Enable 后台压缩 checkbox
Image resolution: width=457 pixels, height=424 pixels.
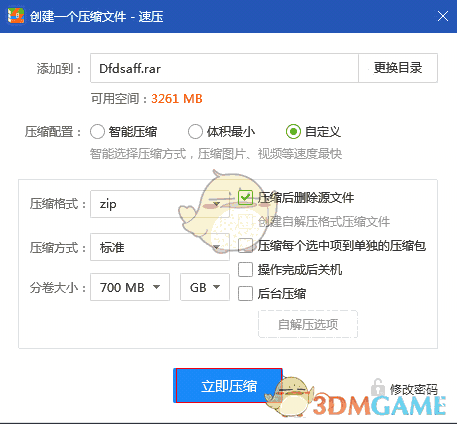245,294
